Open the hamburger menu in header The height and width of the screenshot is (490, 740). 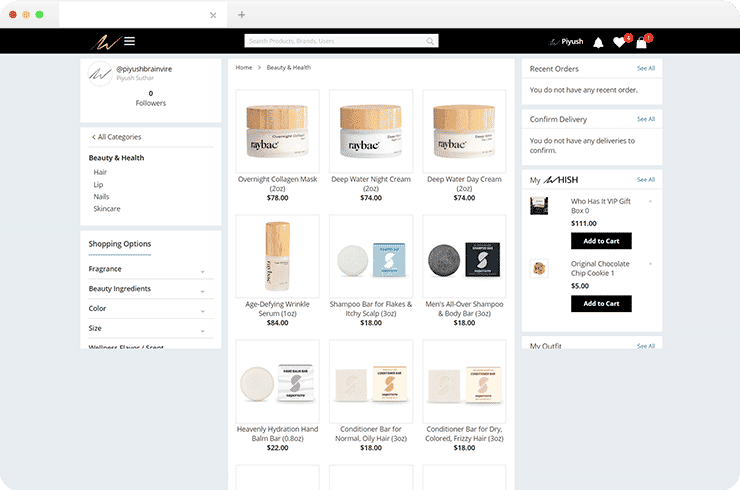(x=129, y=42)
